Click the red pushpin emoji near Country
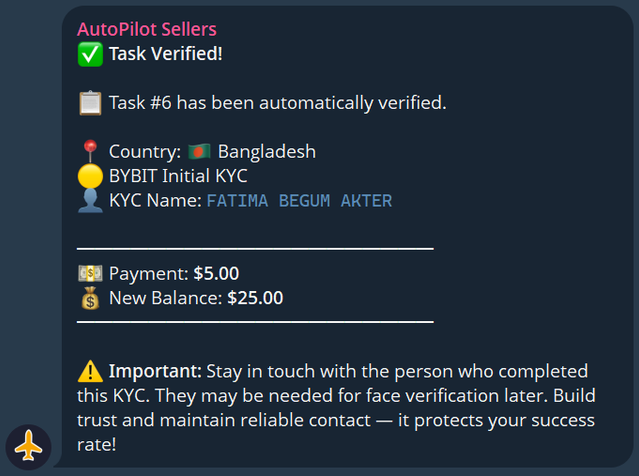This screenshot has height=476, width=639. 90,152
